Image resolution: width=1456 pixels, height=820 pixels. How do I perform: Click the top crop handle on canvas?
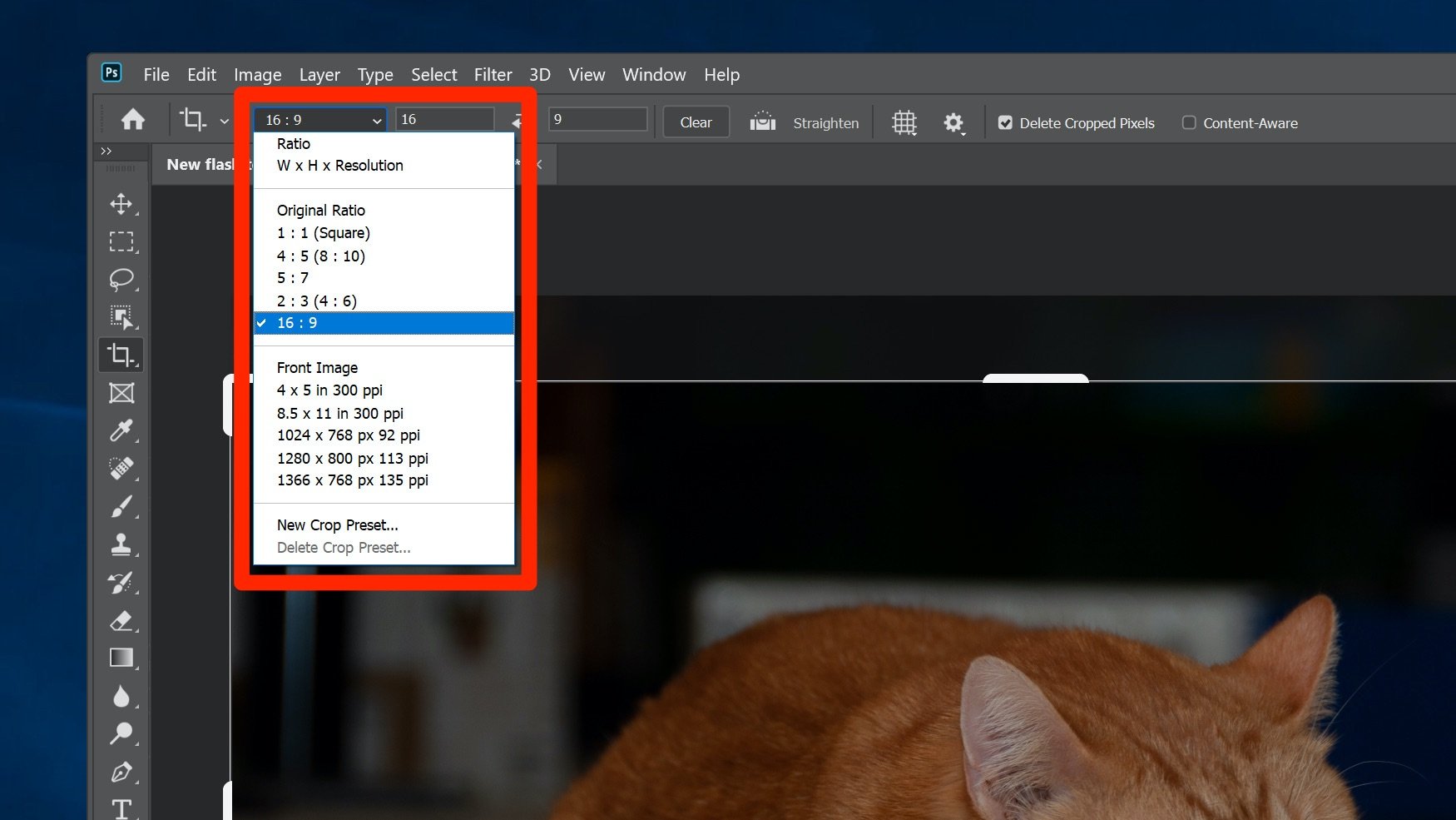point(1036,379)
